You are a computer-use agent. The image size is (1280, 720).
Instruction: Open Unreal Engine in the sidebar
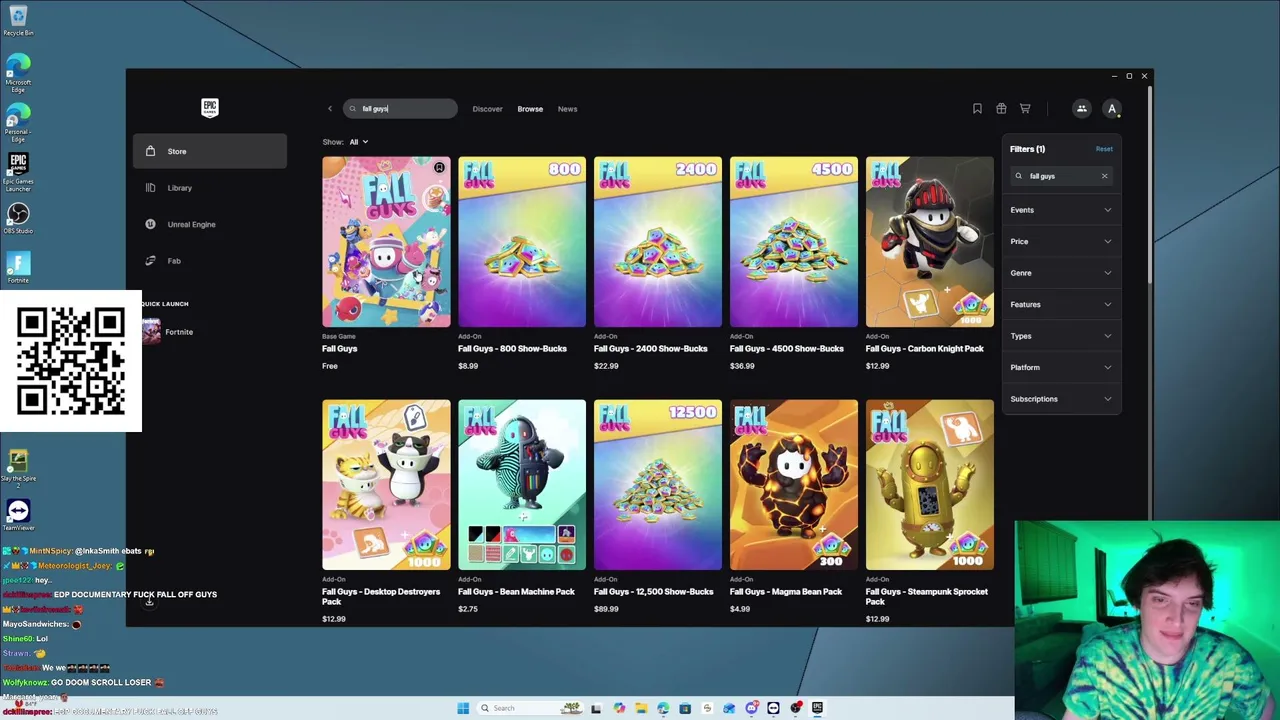210,224
